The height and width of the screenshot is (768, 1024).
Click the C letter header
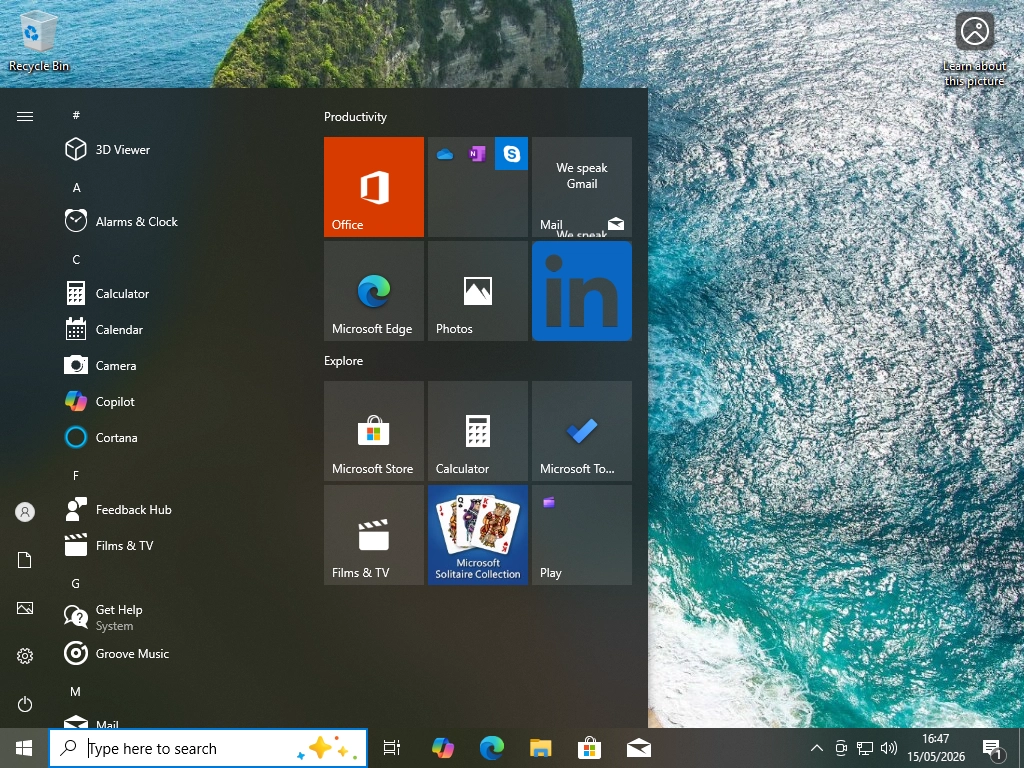point(76,259)
